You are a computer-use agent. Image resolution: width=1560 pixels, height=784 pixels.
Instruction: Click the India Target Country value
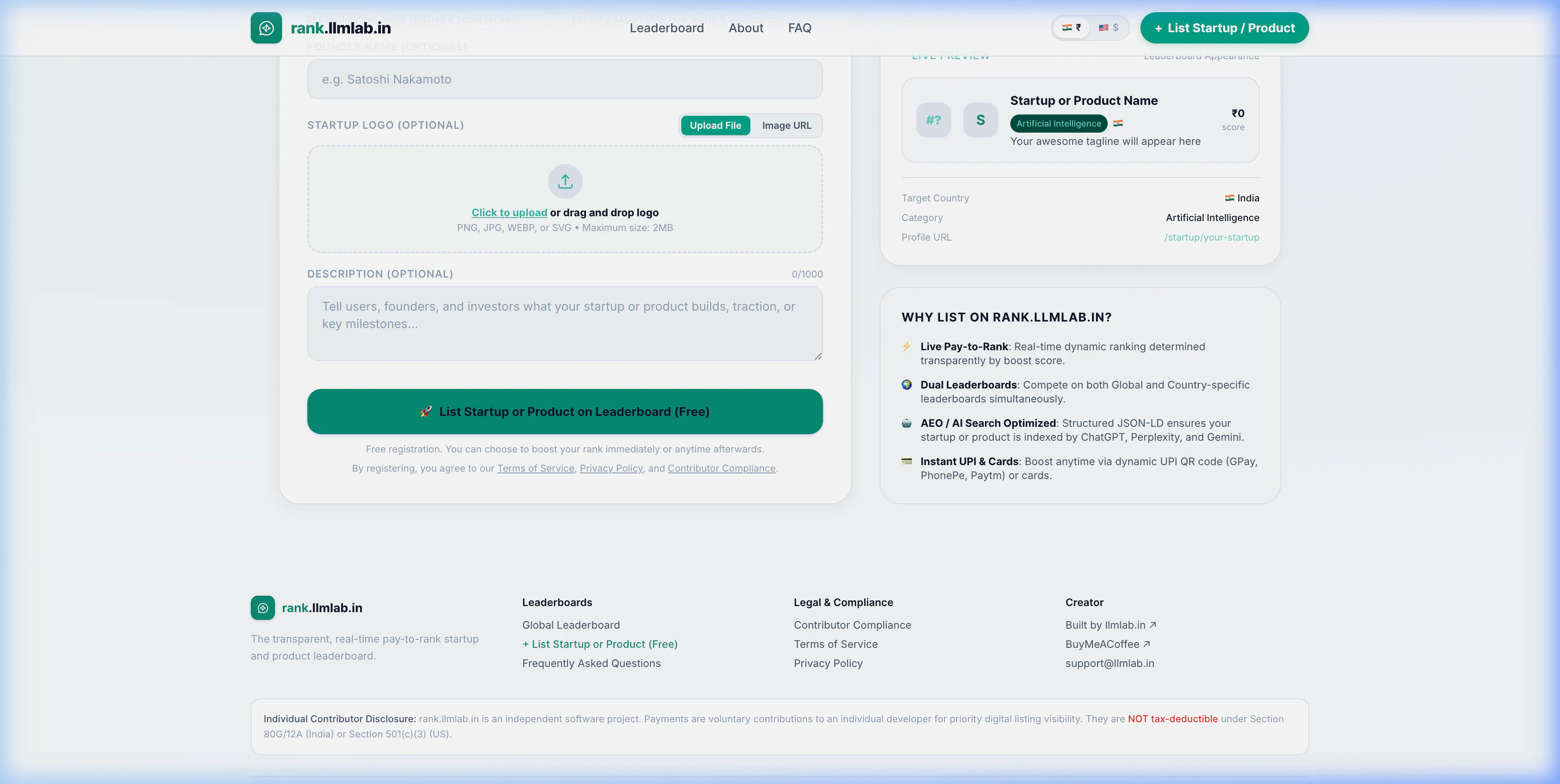pyautogui.click(x=1241, y=198)
